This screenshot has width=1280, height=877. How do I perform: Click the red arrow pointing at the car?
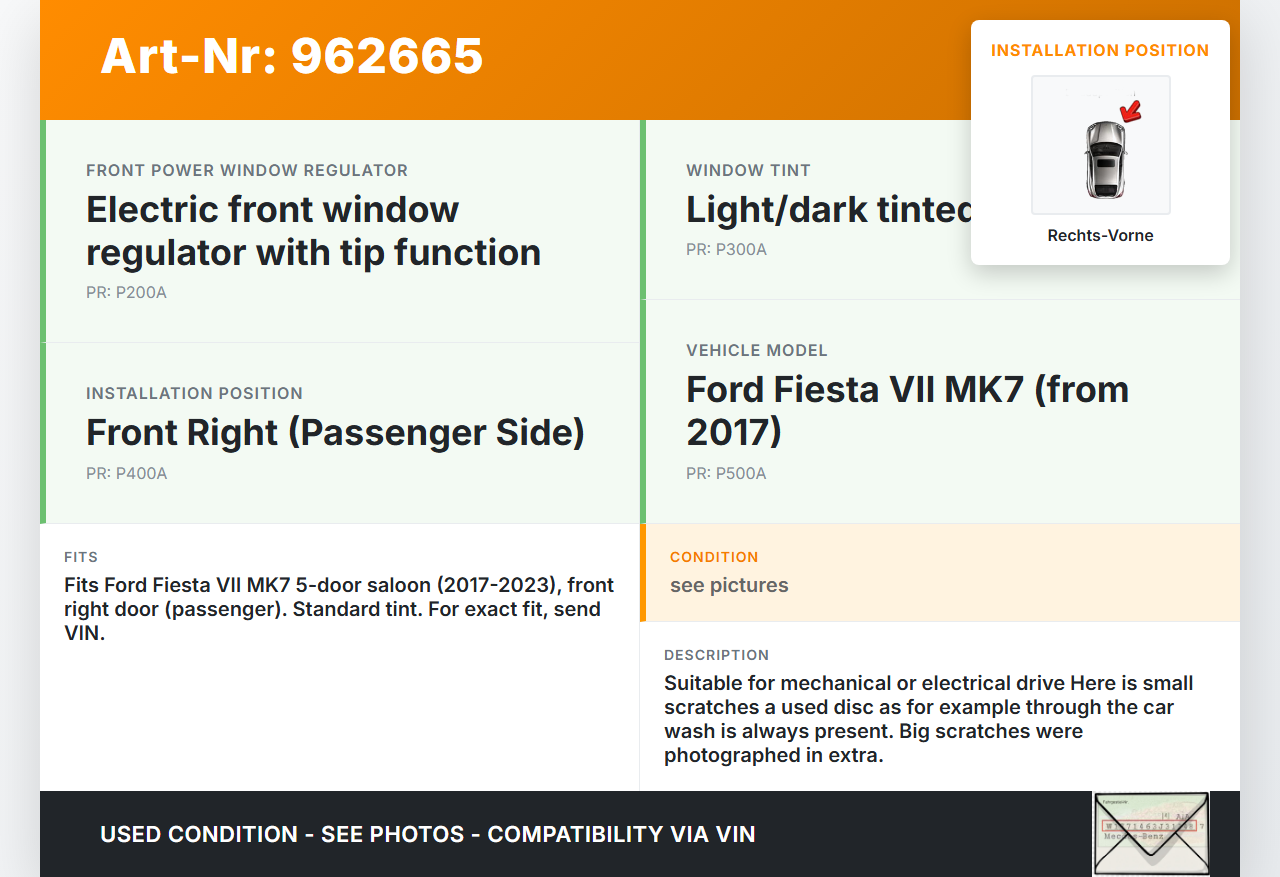click(1131, 111)
